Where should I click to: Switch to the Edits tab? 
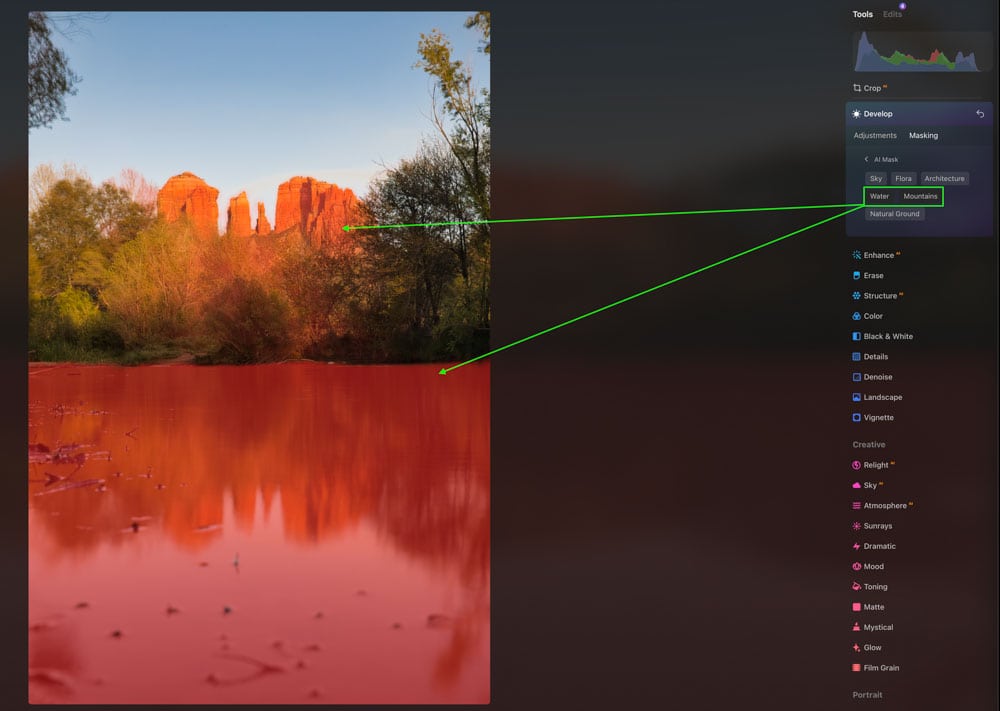pos(892,14)
